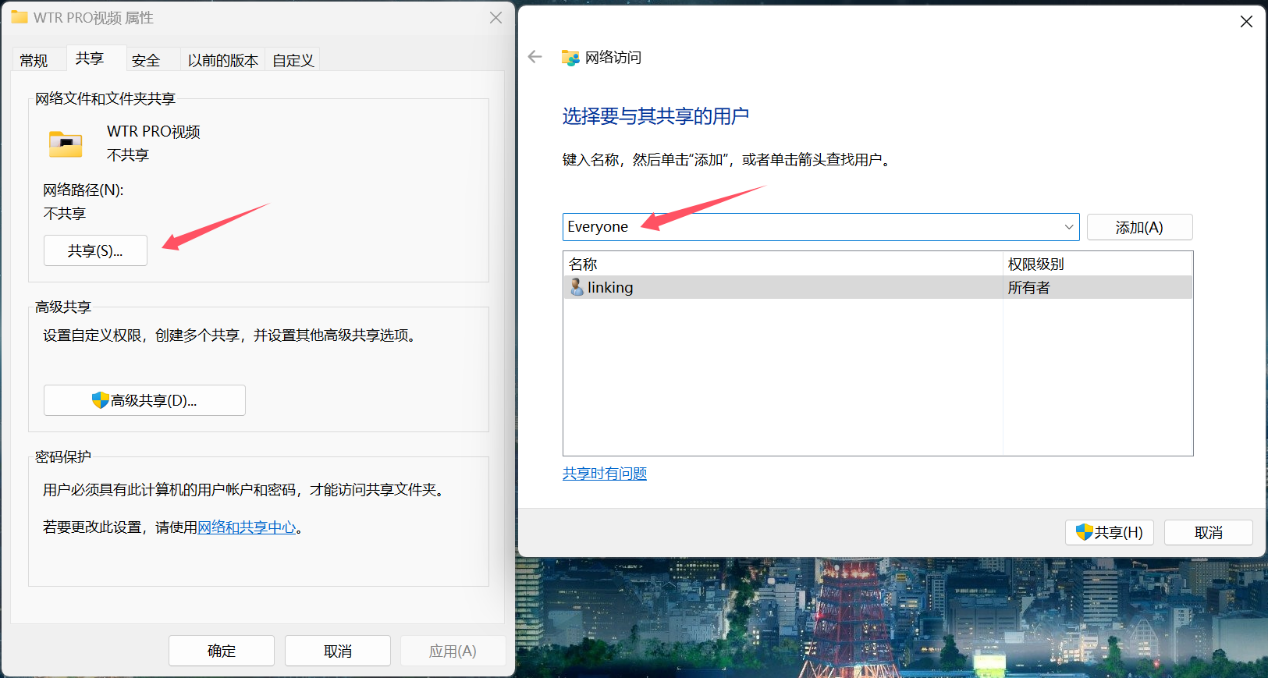Viewport: 1268px width, 678px height.
Task: Click the Network Access folder icon
Action: (570, 58)
